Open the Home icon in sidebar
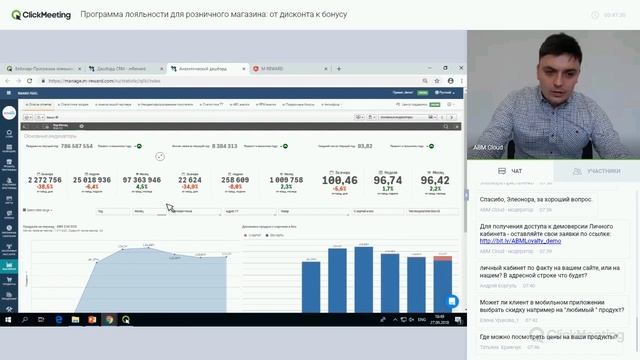 click(9, 133)
